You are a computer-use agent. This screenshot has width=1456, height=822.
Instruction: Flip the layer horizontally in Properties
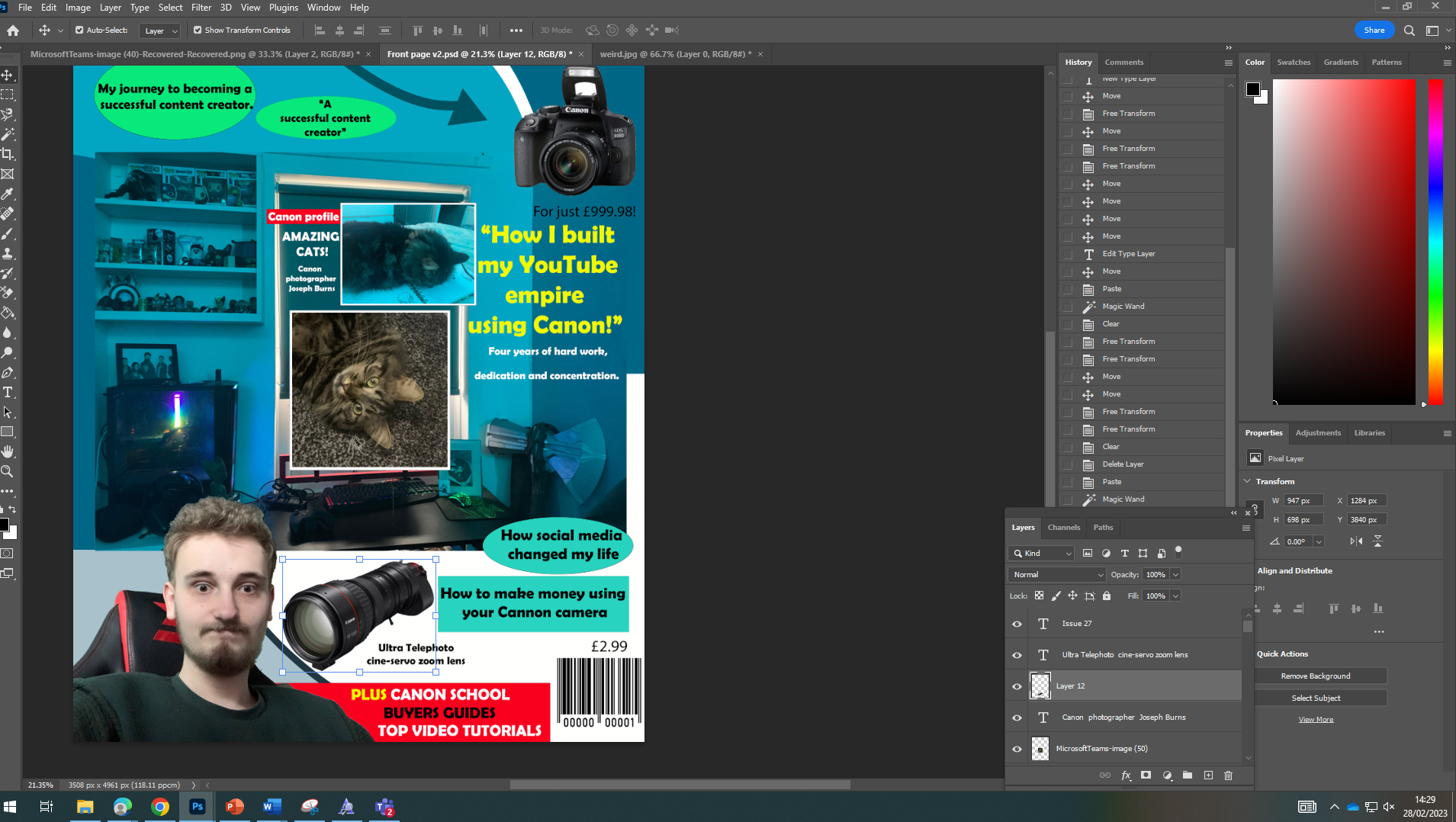1356,541
